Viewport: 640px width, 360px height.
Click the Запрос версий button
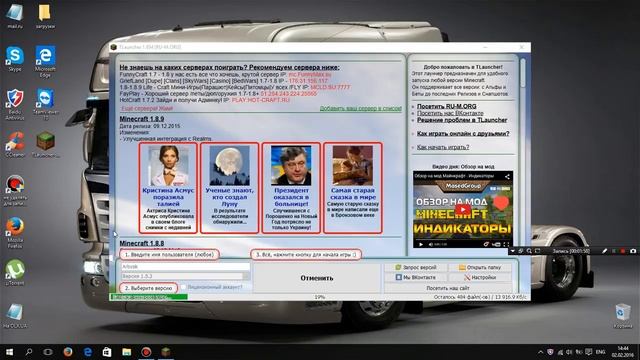[x=416, y=267]
